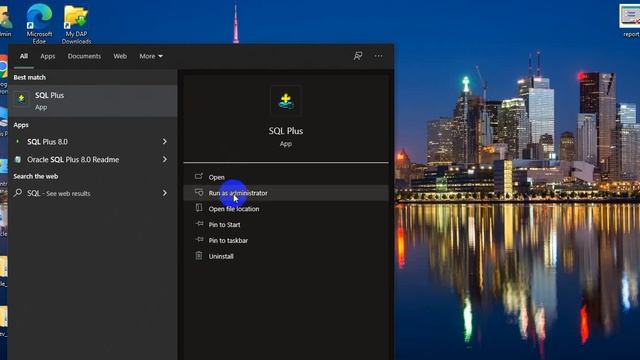Click the Pin to Start pin icon

pyautogui.click(x=199, y=224)
